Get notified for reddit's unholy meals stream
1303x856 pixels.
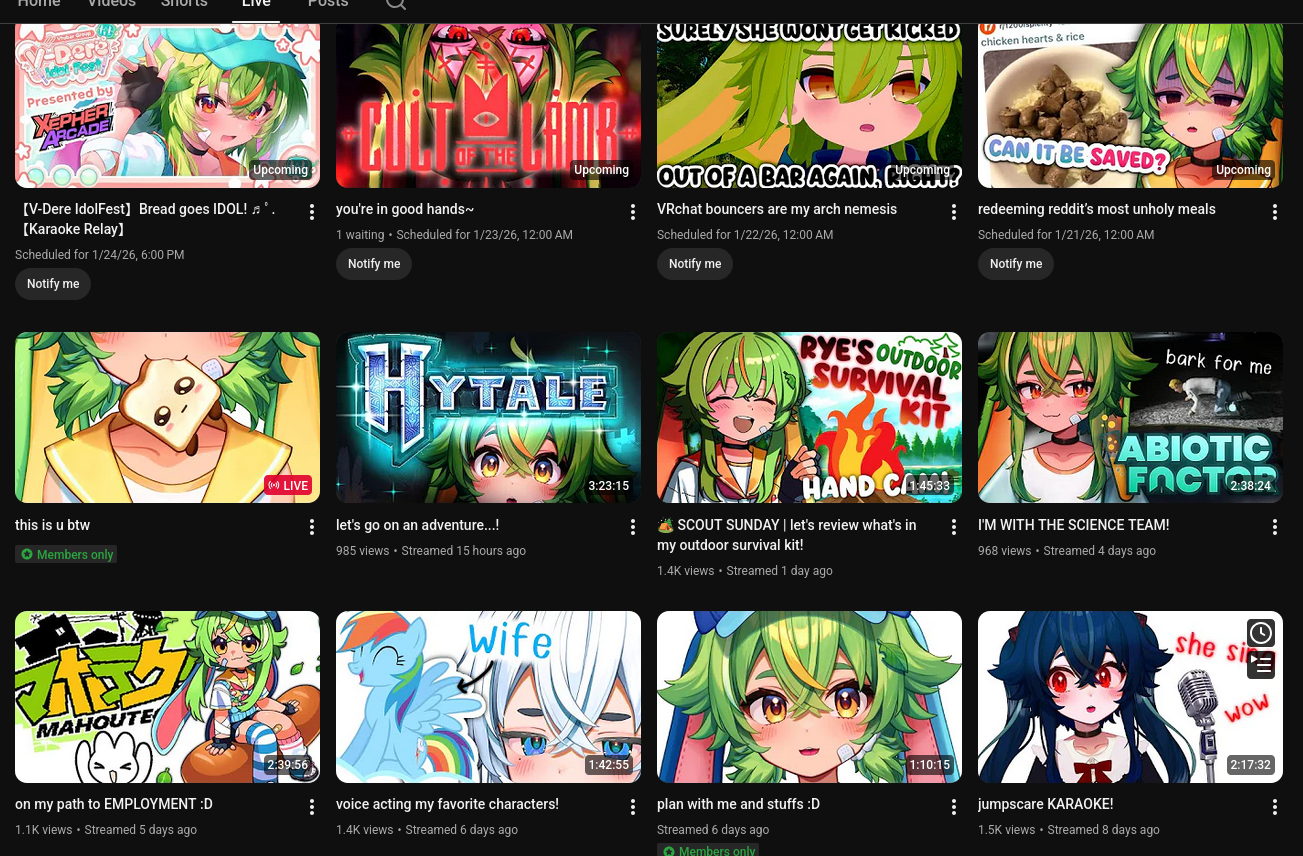click(x=1016, y=264)
